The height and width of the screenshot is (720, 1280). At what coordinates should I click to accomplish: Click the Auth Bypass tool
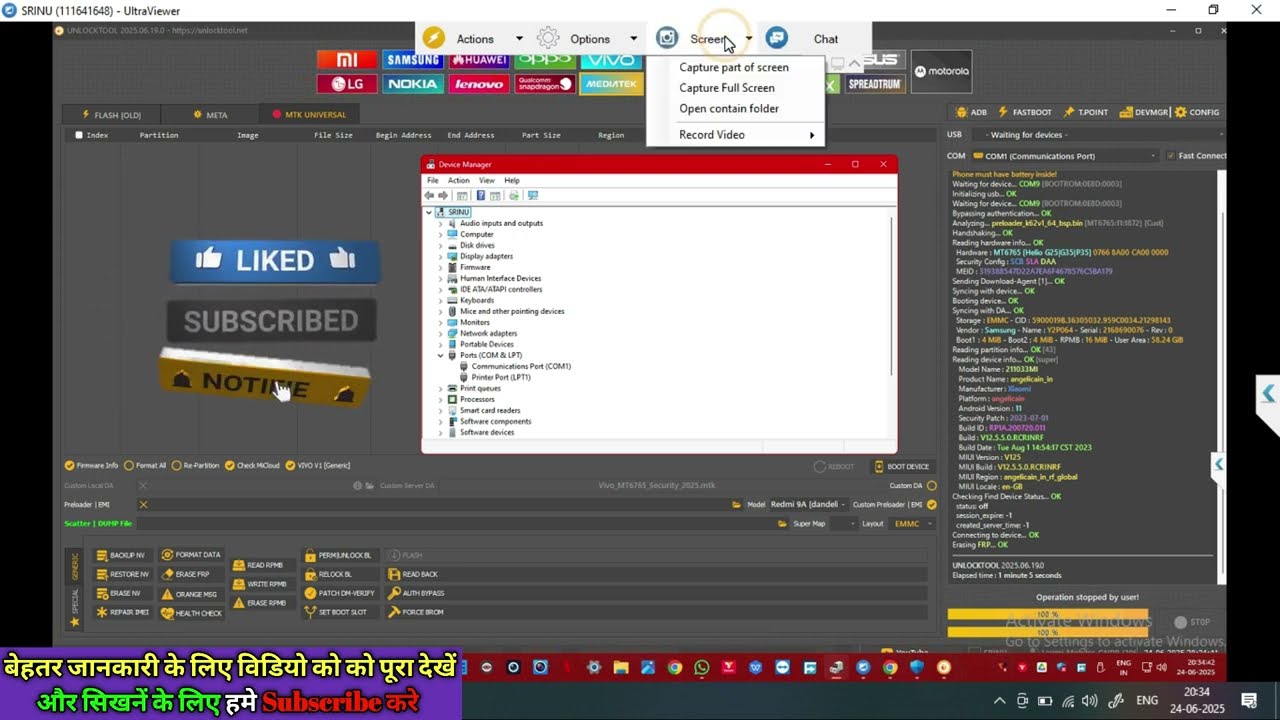[x=416, y=593]
